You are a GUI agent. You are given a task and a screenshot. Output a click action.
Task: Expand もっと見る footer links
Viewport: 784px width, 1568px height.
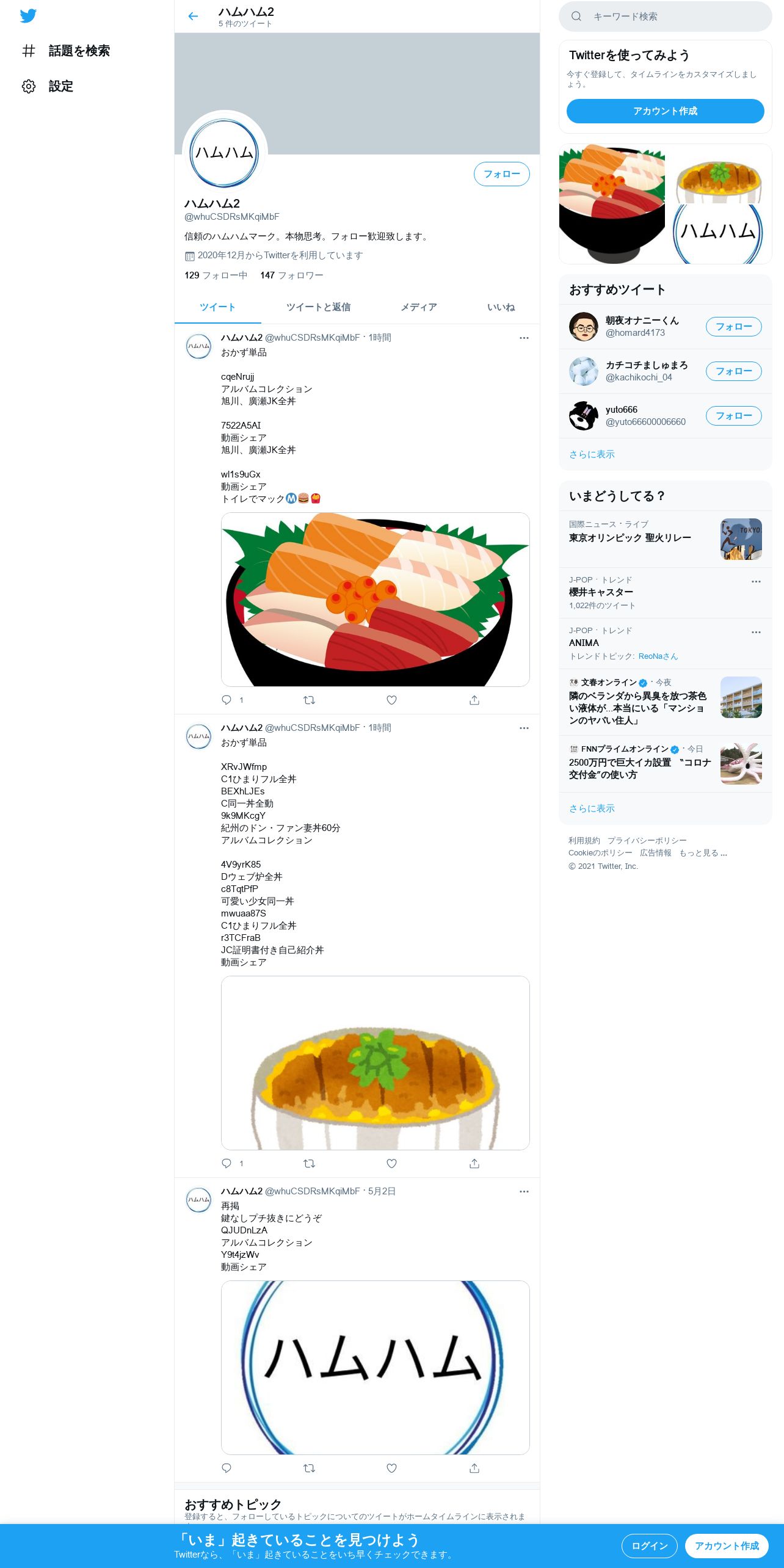pyautogui.click(x=703, y=853)
